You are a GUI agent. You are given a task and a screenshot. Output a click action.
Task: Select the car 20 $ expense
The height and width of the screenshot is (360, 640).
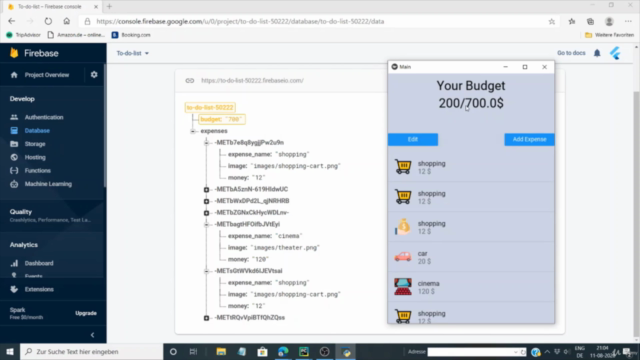pyautogui.click(x=471, y=257)
